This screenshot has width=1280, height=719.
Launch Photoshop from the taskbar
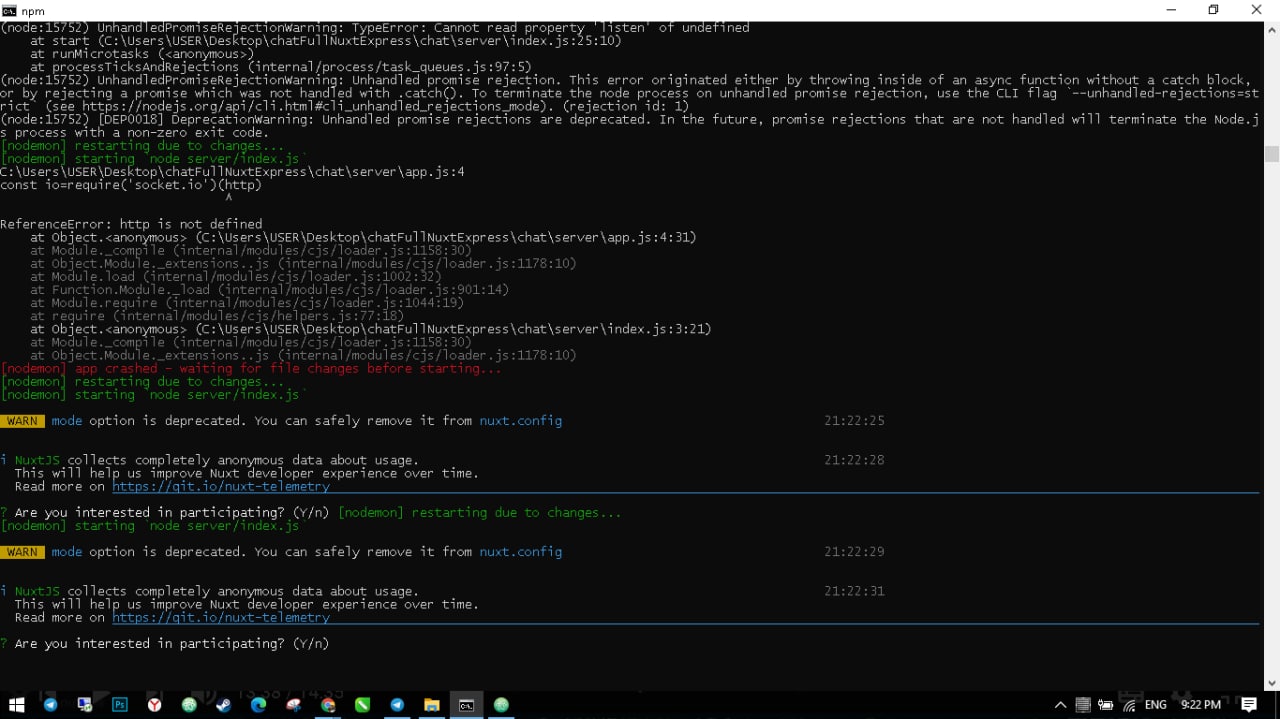click(120, 705)
